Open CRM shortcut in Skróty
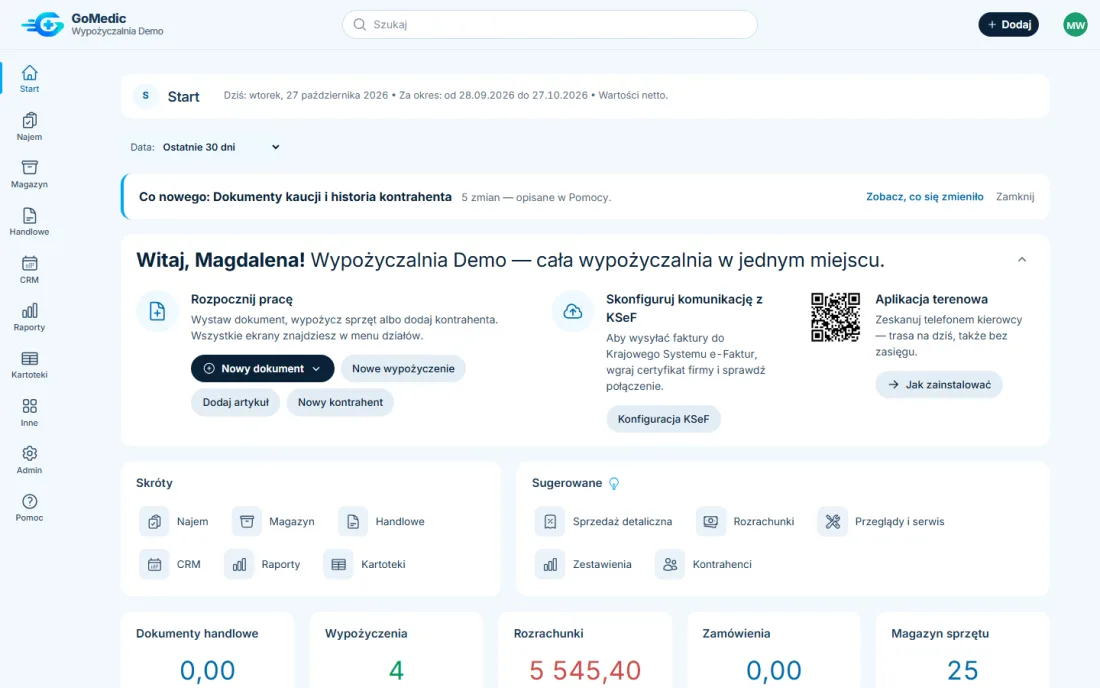 [170, 564]
